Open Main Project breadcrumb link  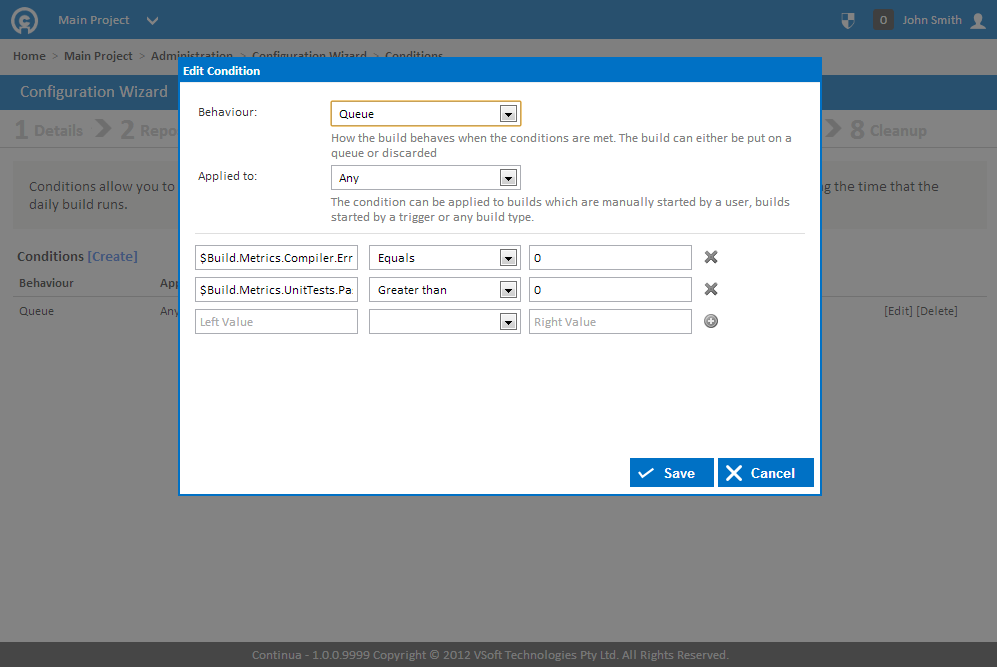tap(98, 56)
